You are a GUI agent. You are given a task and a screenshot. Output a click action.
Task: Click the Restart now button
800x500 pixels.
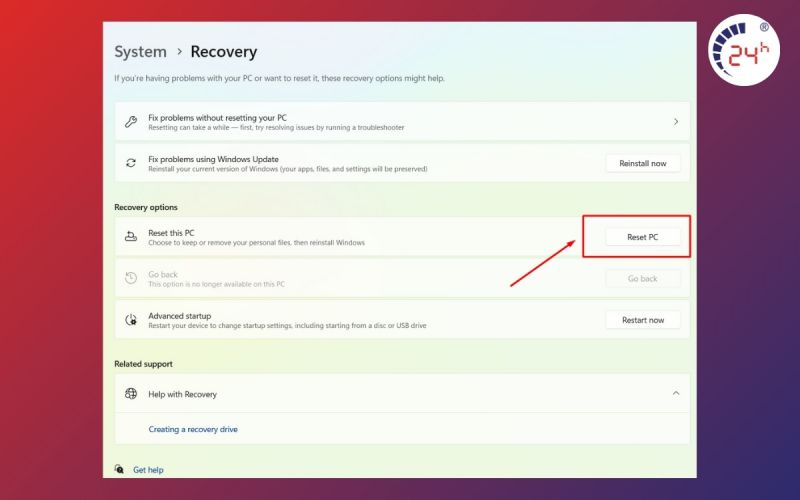tap(643, 320)
